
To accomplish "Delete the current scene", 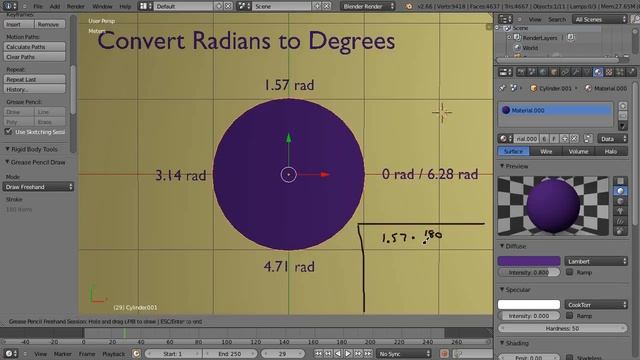I will (x=327, y=6).
